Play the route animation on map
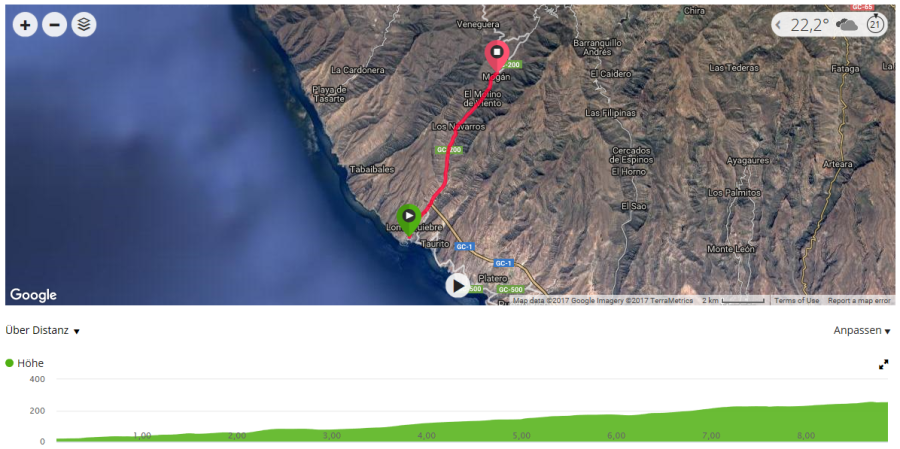This screenshot has height=449, width=900. point(457,285)
